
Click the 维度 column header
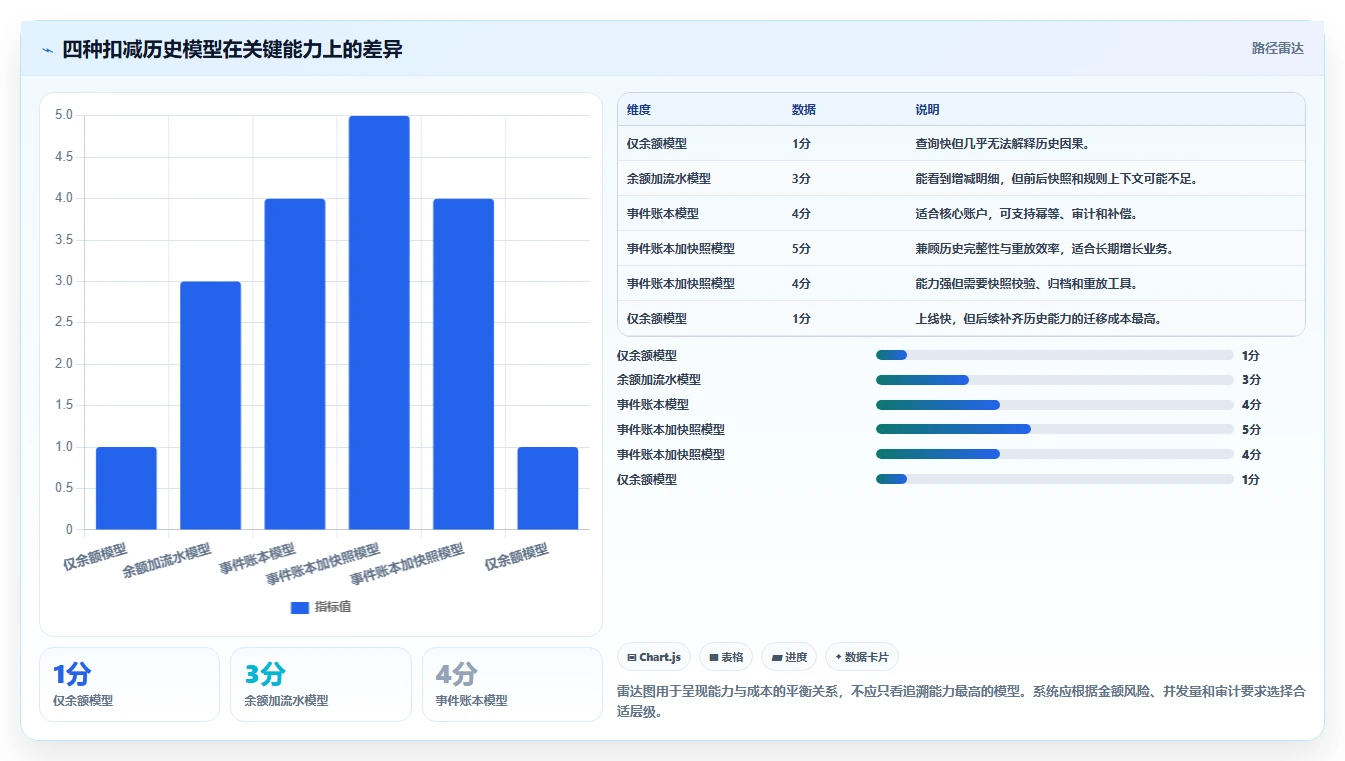click(639, 110)
